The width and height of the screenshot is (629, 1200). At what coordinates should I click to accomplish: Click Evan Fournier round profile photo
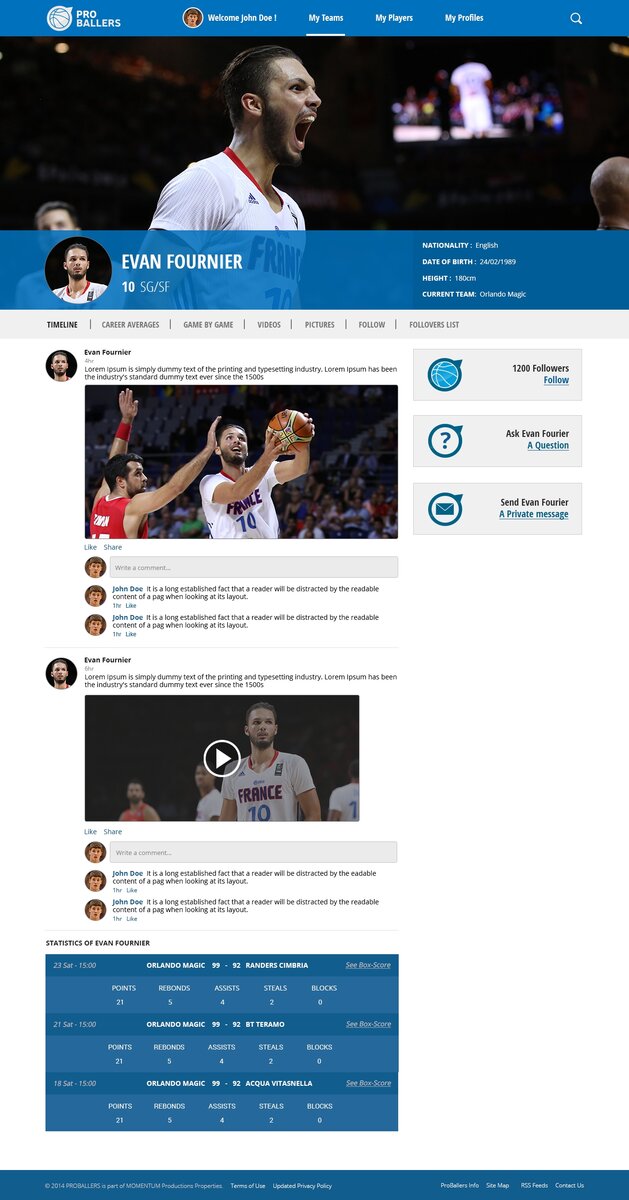(78, 270)
